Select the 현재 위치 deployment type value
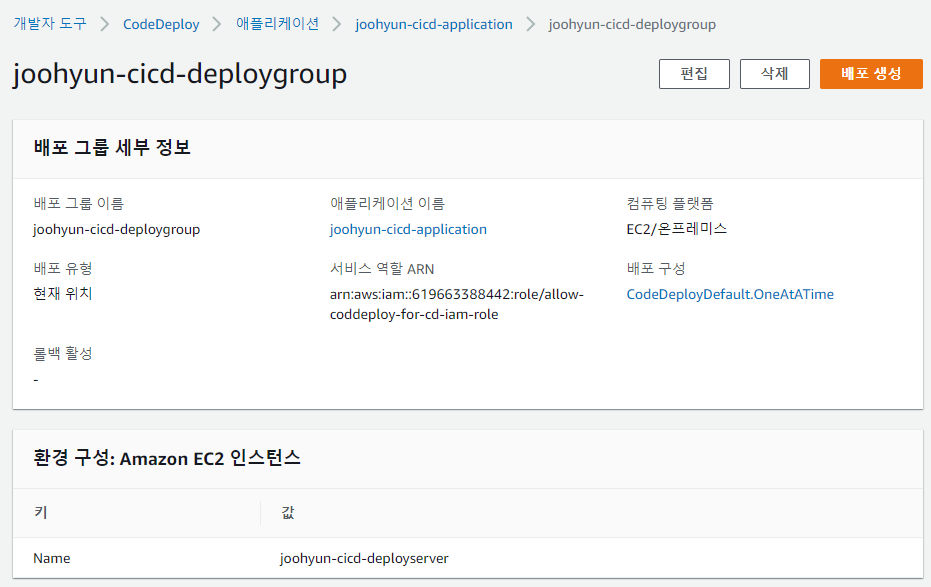Screen dimensions: 931x587 click(x=63, y=294)
